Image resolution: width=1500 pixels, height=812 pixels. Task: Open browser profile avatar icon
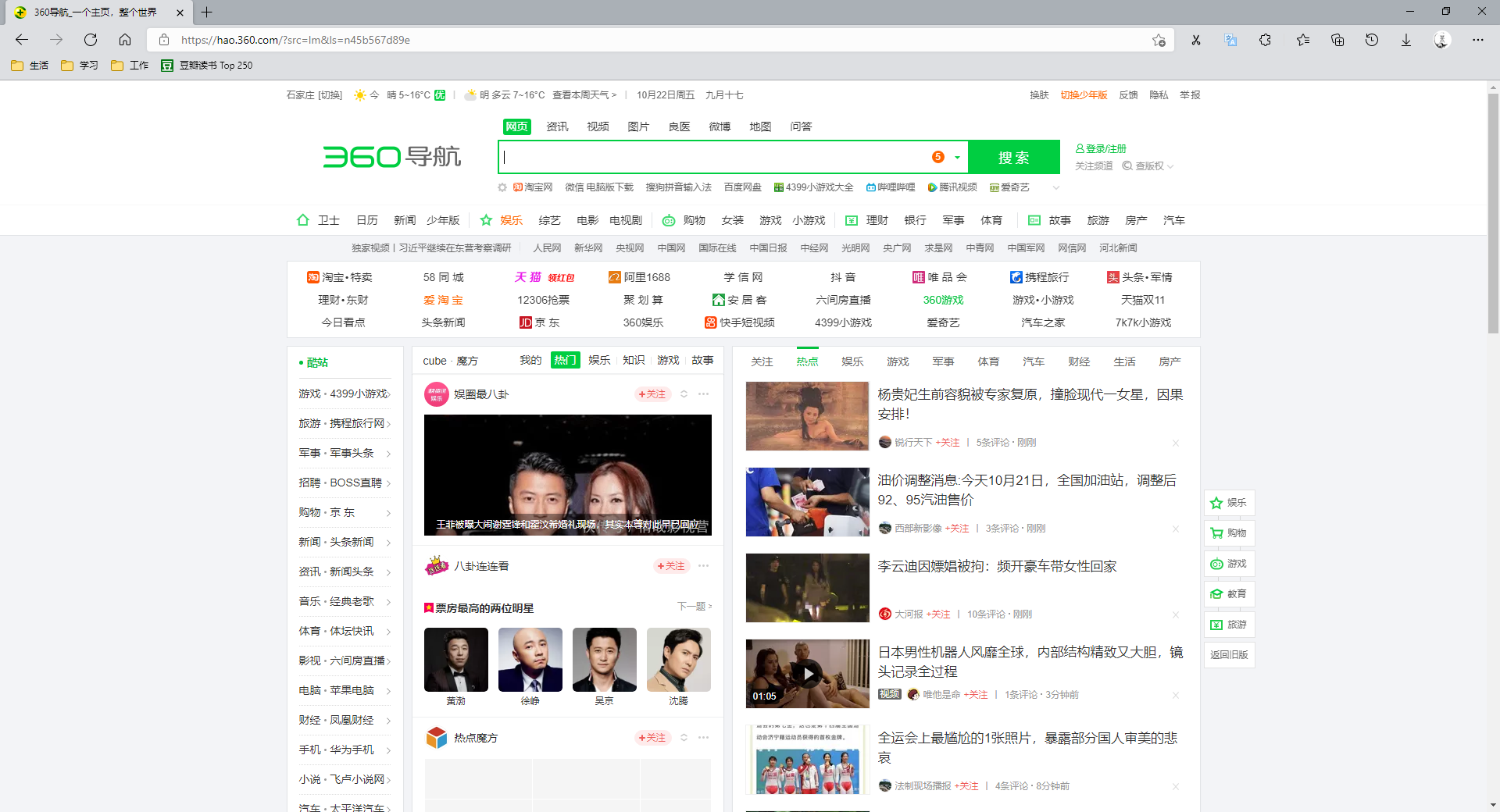click(1441, 40)
